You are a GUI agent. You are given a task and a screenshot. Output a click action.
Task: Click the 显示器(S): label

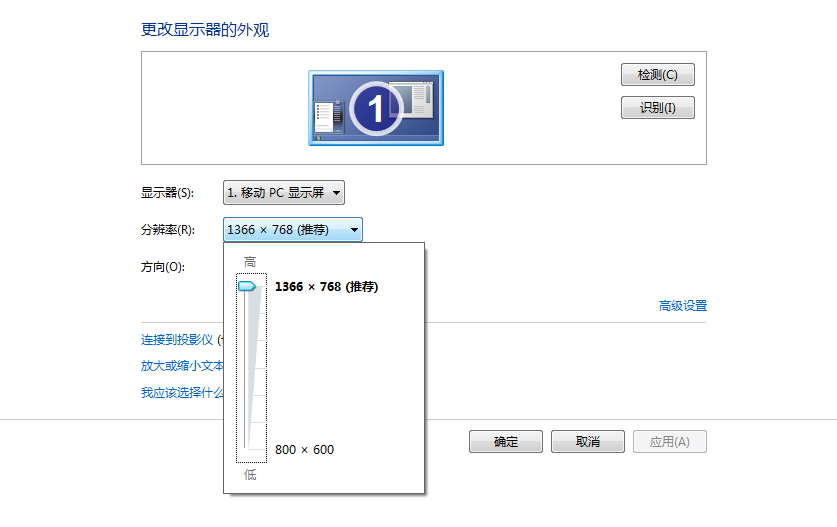[x=167, y=193]
